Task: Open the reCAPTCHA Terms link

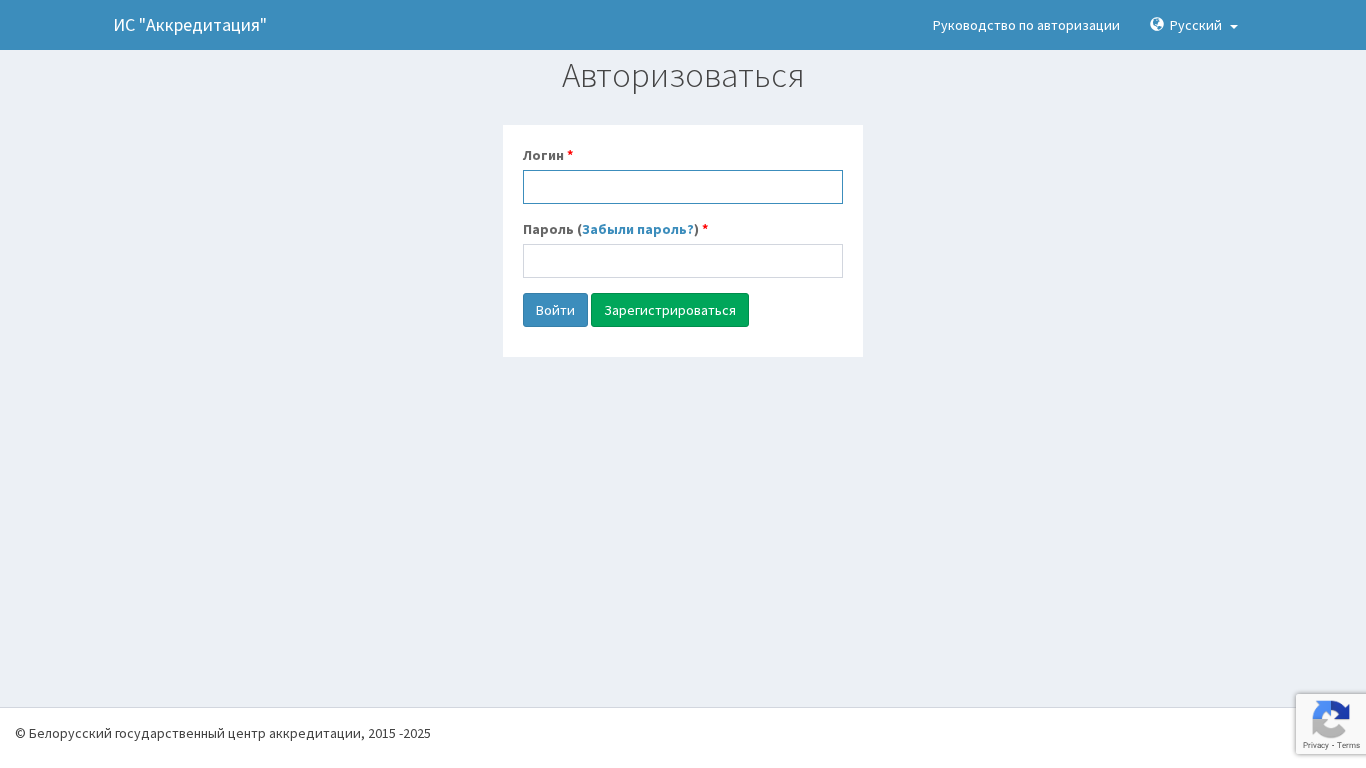Action: [1349, 745]
